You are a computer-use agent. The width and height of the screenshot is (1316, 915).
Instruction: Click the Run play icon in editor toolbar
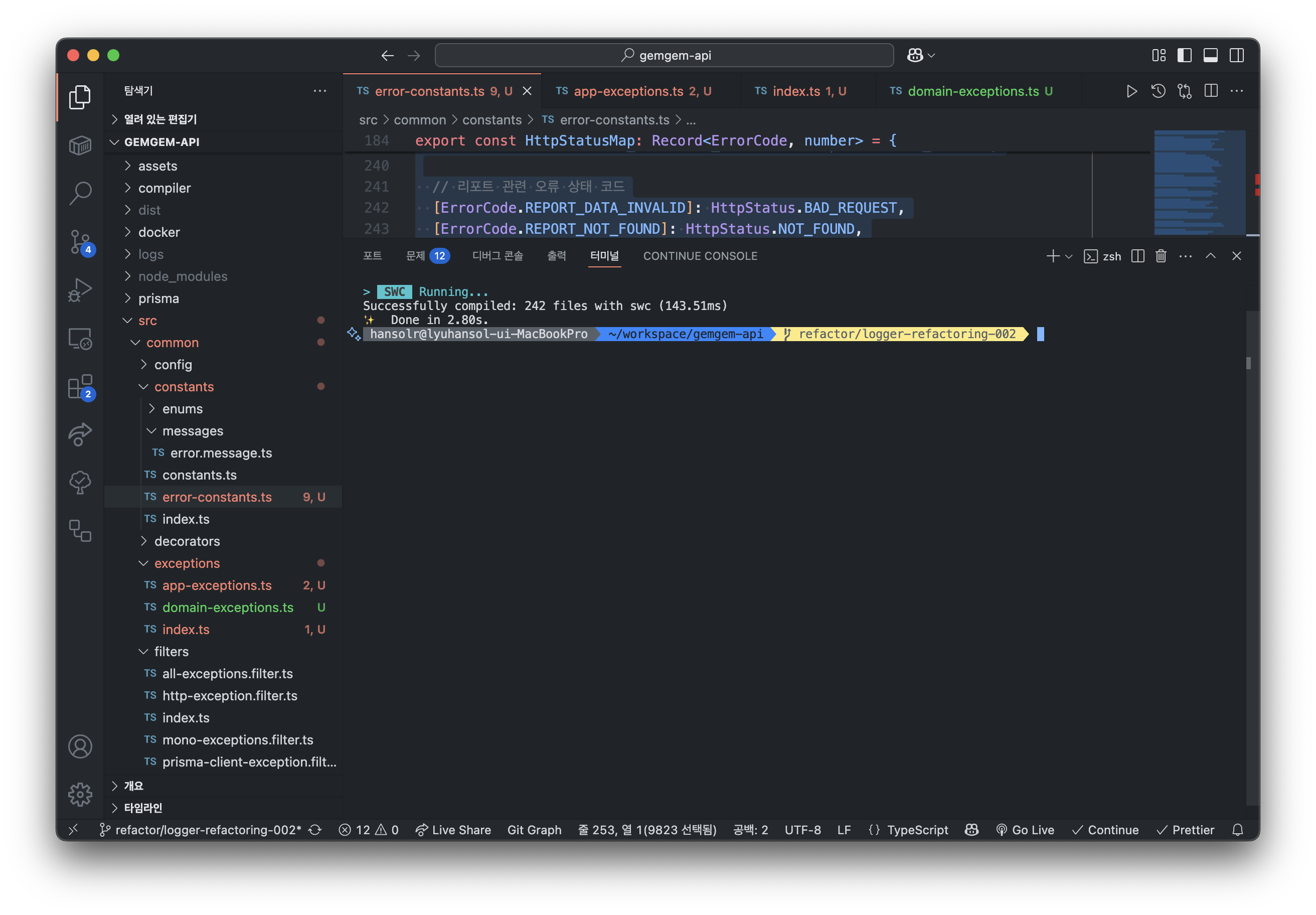(x=1131, y=91)
